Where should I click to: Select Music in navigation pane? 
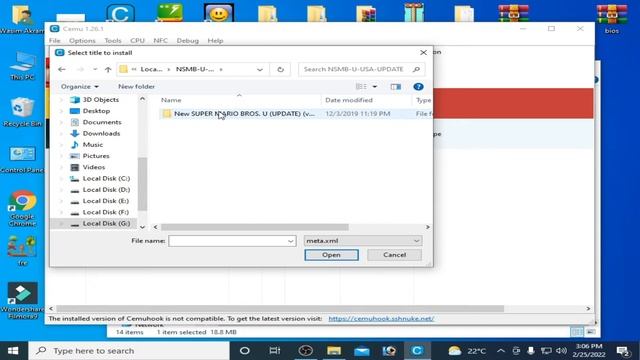click(93, 144)
